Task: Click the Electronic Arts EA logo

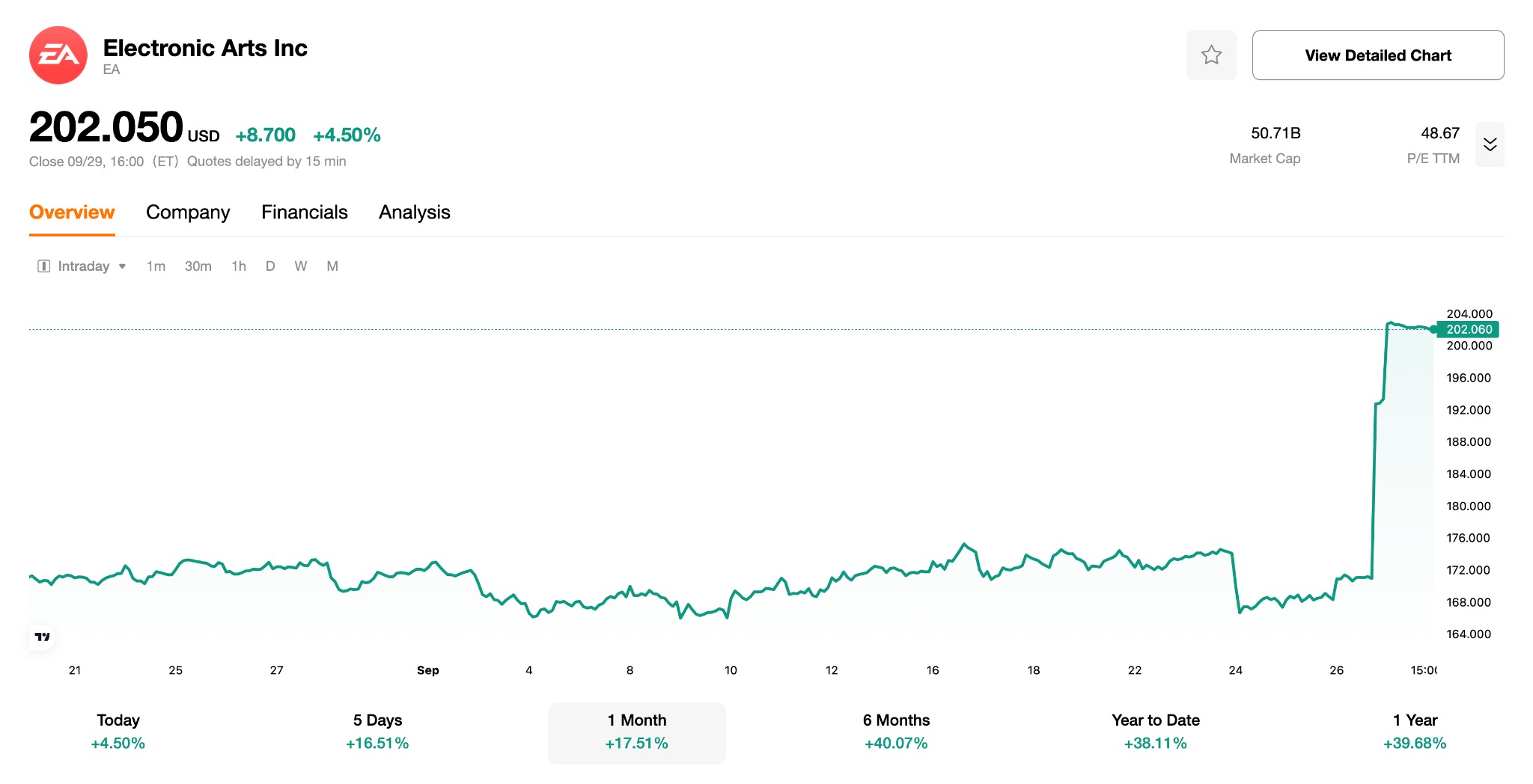Action: point(58,55)
